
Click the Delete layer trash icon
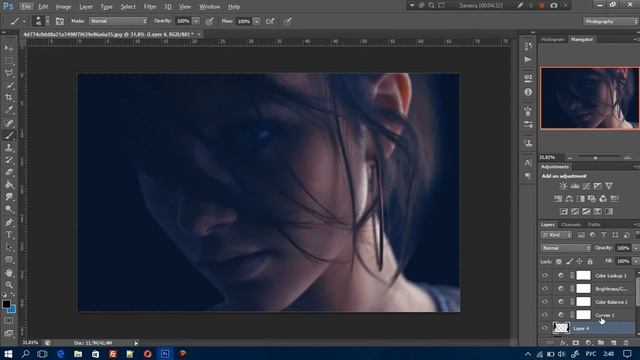[626, 343]
